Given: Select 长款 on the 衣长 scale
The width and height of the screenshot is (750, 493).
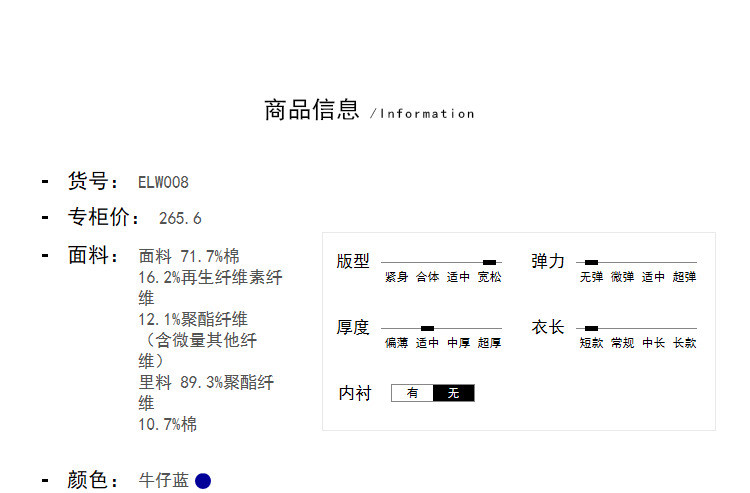Looking at the screenshot, I should [x=684, y=343].
